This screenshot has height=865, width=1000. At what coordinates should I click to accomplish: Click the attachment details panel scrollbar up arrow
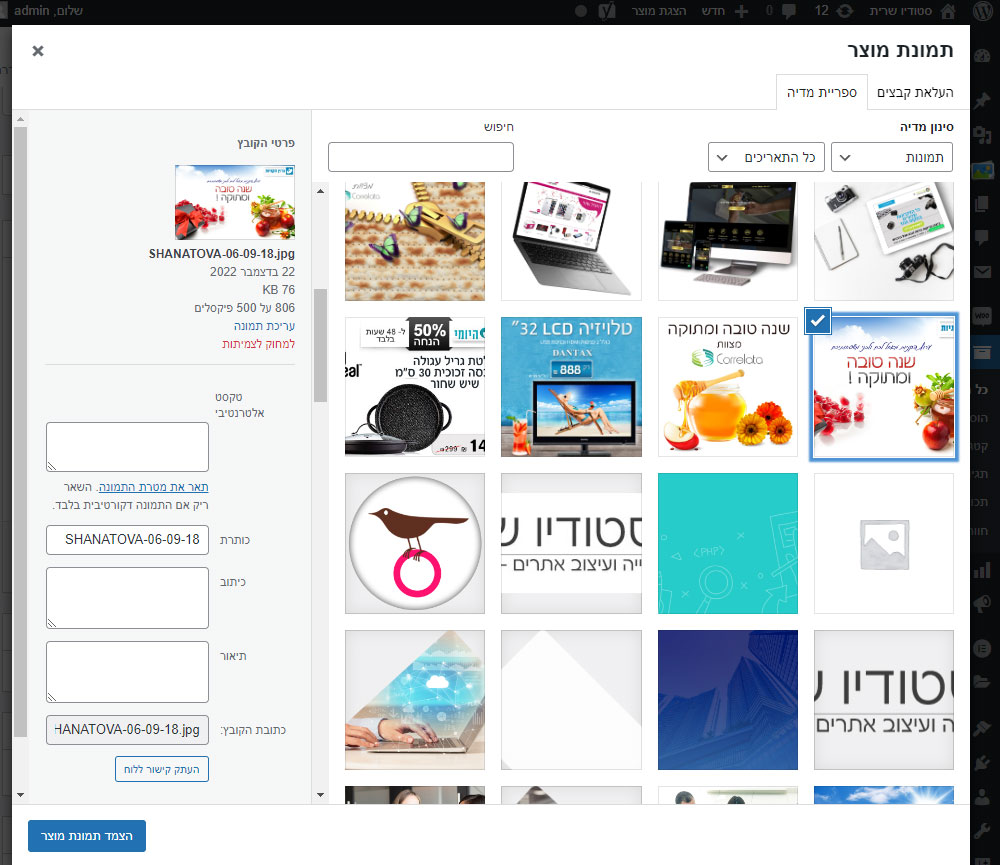20,119
